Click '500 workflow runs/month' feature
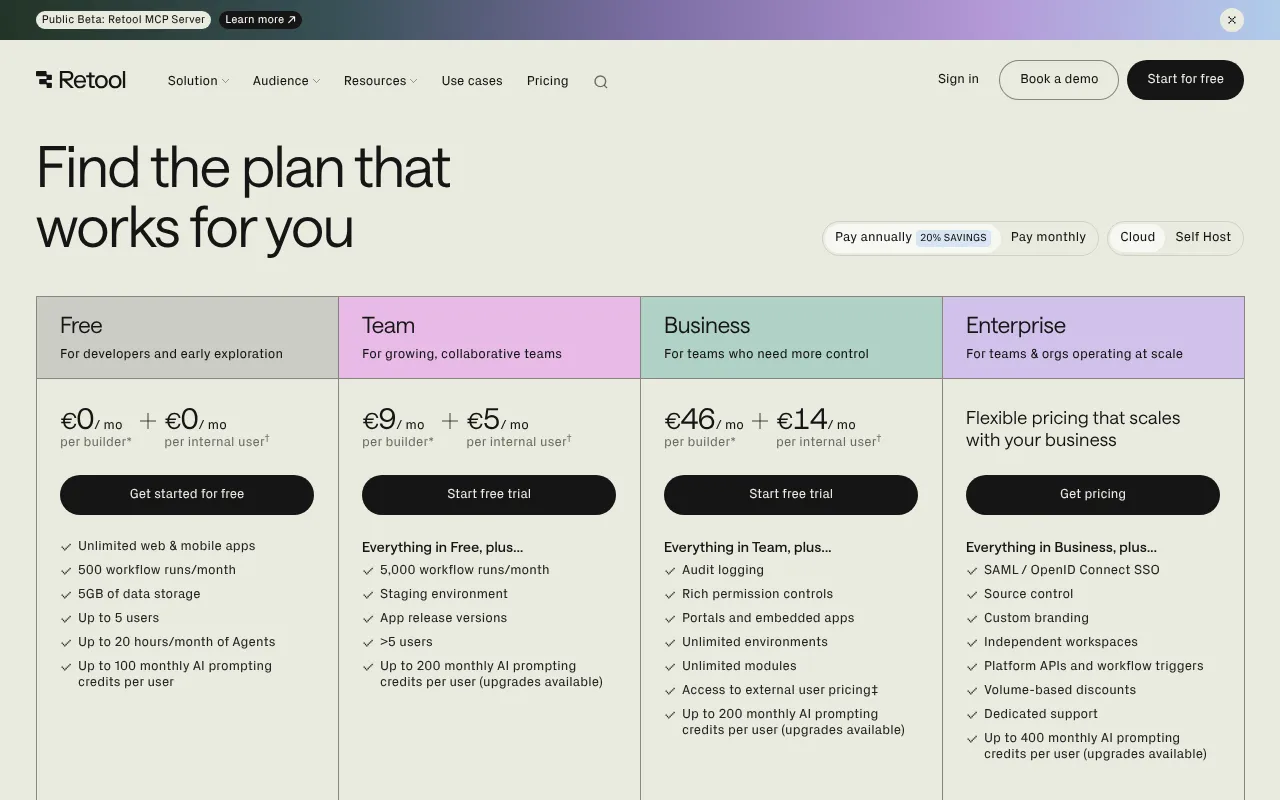The width and height of the screenshot is (1280, 800). tap(157, 570)
